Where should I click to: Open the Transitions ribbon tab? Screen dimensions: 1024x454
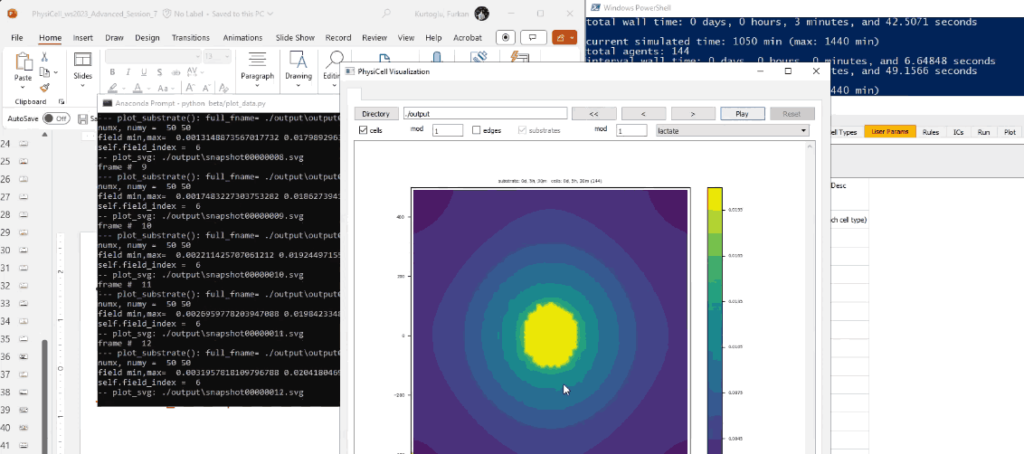click(190, 37)
